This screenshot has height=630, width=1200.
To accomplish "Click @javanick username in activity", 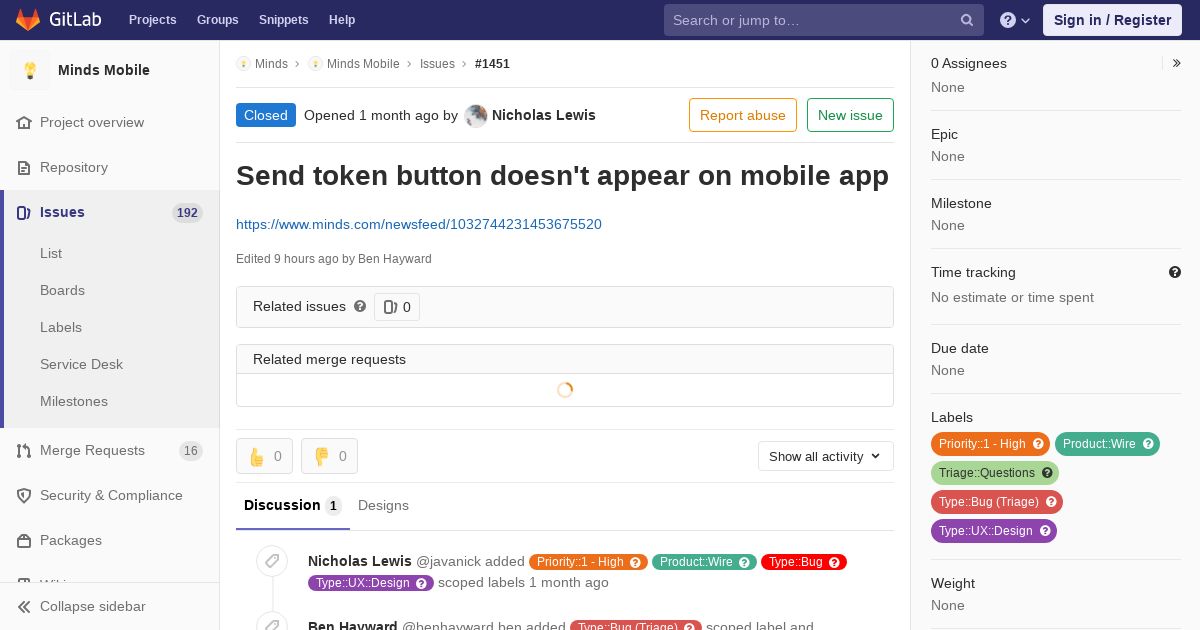I will [448, 562].
